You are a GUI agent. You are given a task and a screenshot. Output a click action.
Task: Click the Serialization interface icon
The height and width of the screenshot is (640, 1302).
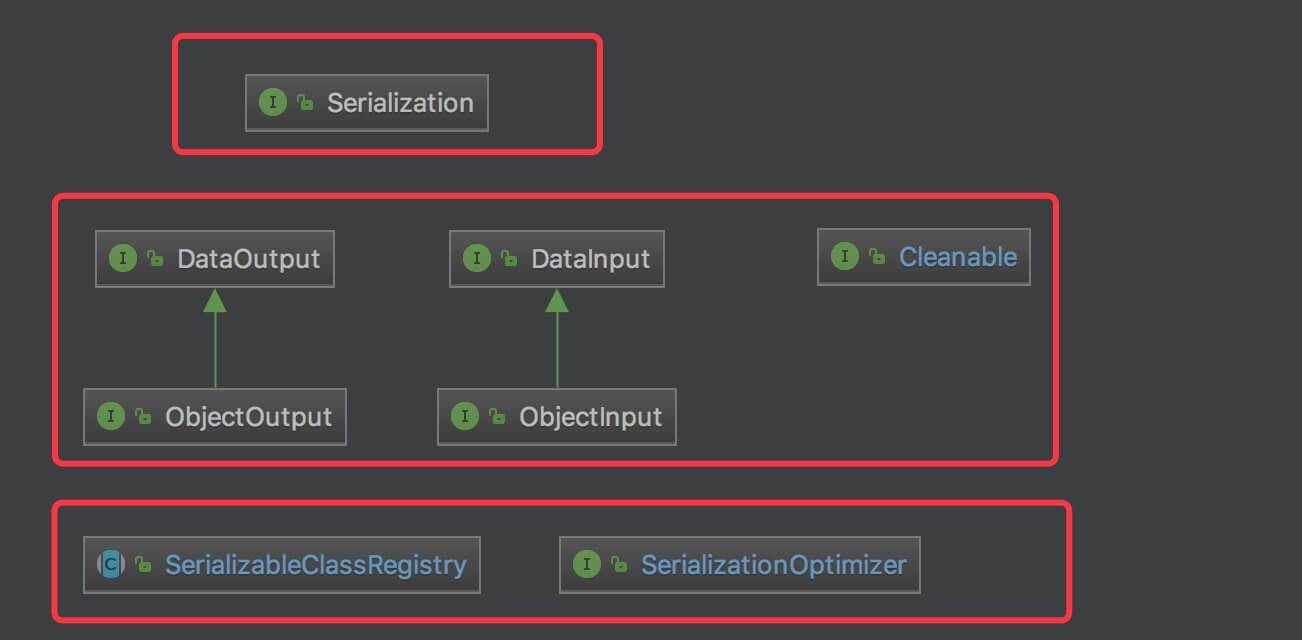272,103
